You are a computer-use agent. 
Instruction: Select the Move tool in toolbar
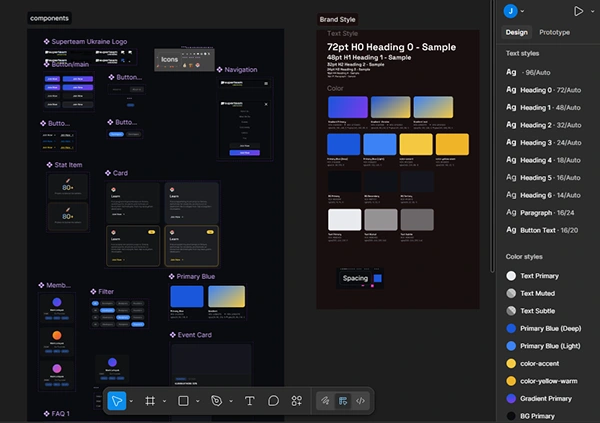point(117,401)
